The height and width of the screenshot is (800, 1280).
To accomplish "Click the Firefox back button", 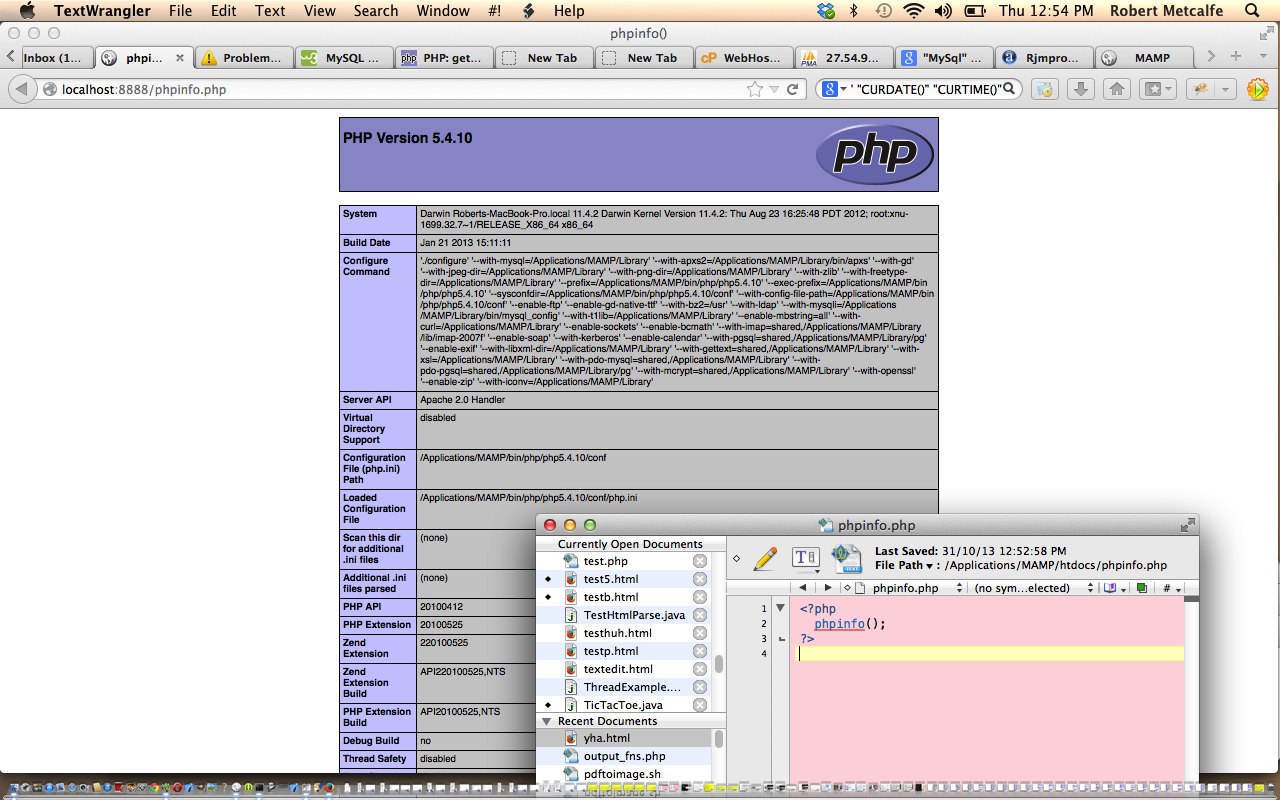I will point(22,89).
